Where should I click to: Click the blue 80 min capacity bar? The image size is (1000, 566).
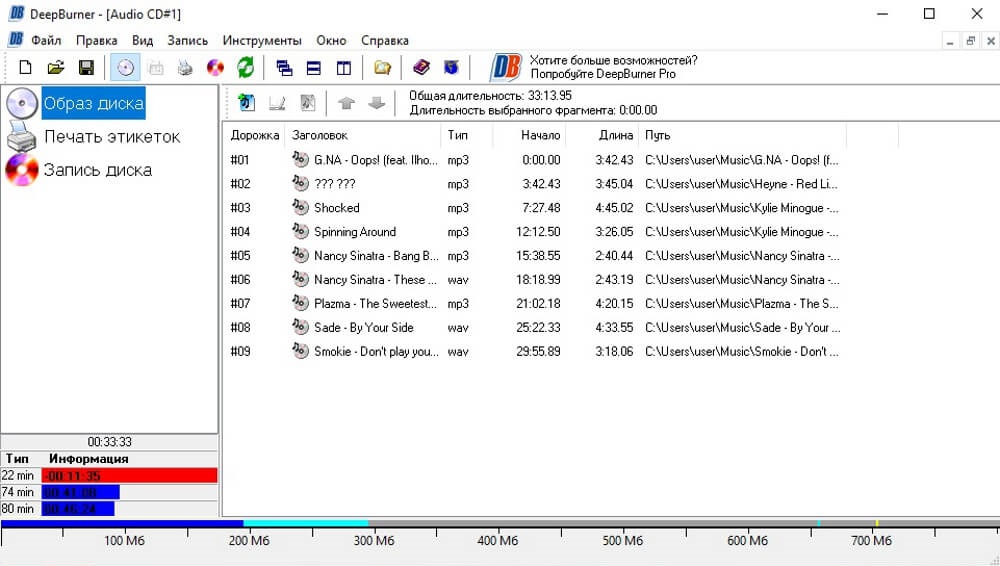(x=78, y=509)
